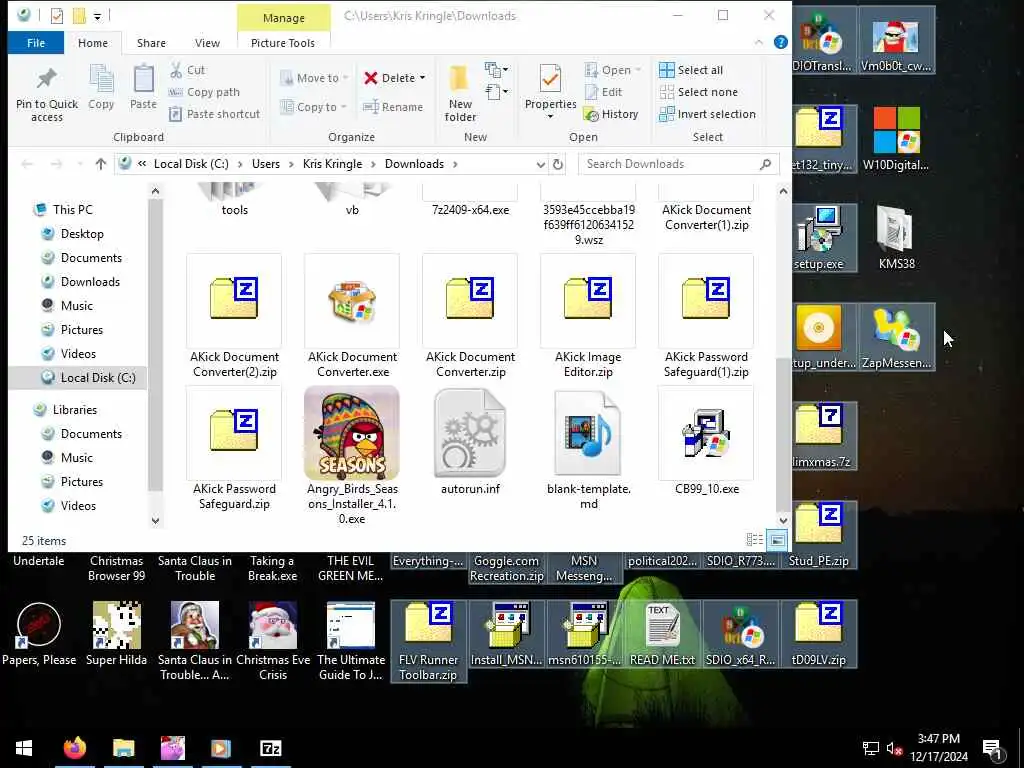This screenshot has width=1024, height=768.
Task: Switch to View ribbon tab
Action: pos(207,43)
